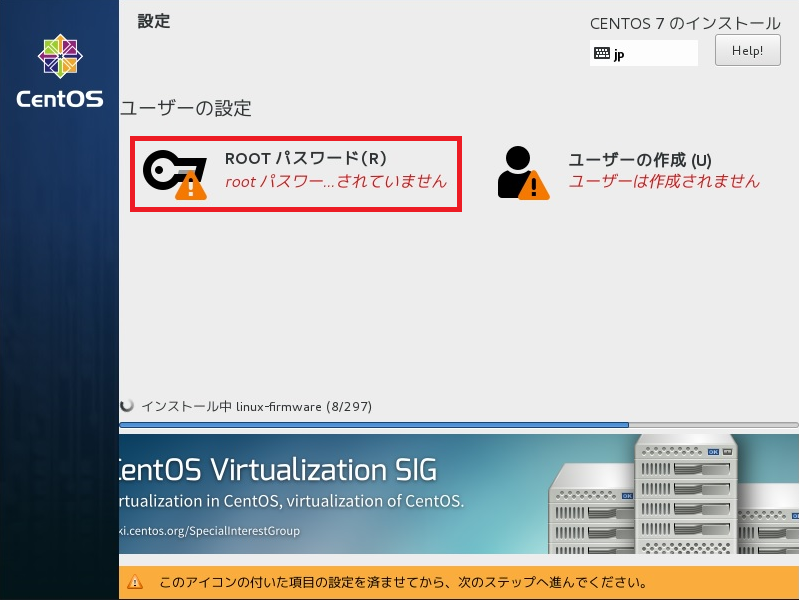Click the red root password not set text
Screen dimensions: 799x600
click(336, 181)
